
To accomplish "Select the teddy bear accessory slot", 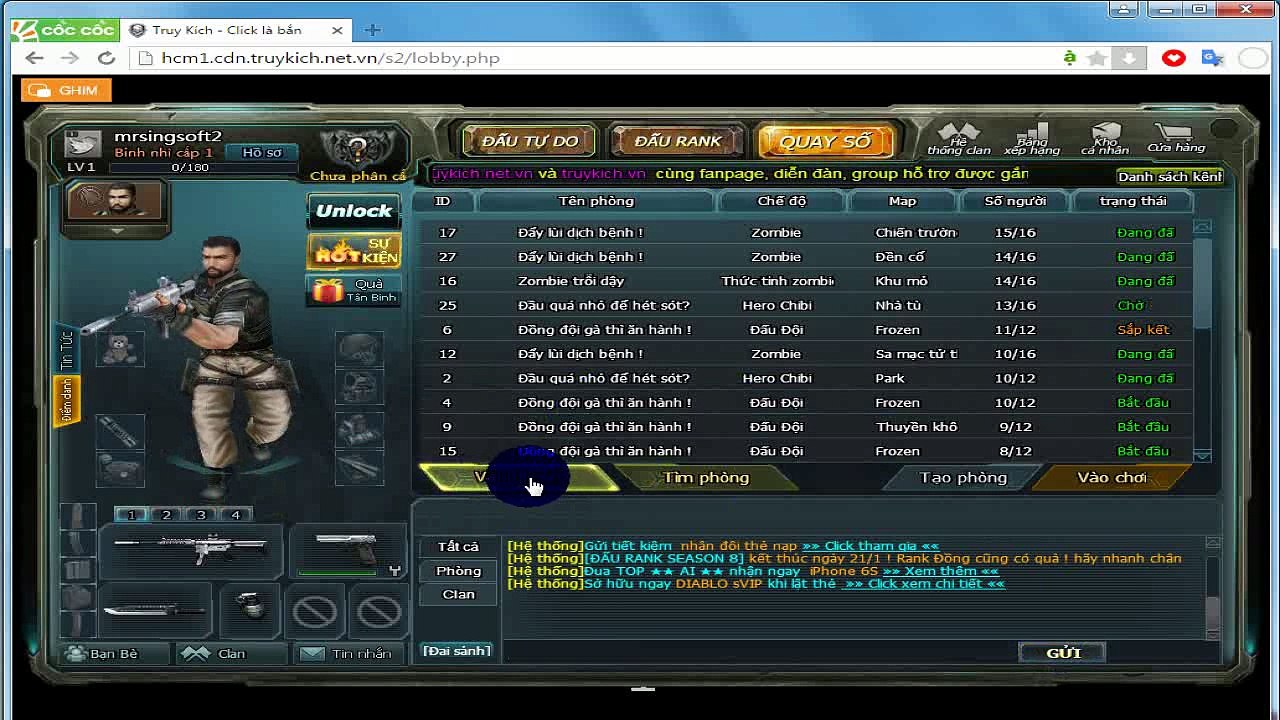I will pyautogui.click(x=121, y=349).
